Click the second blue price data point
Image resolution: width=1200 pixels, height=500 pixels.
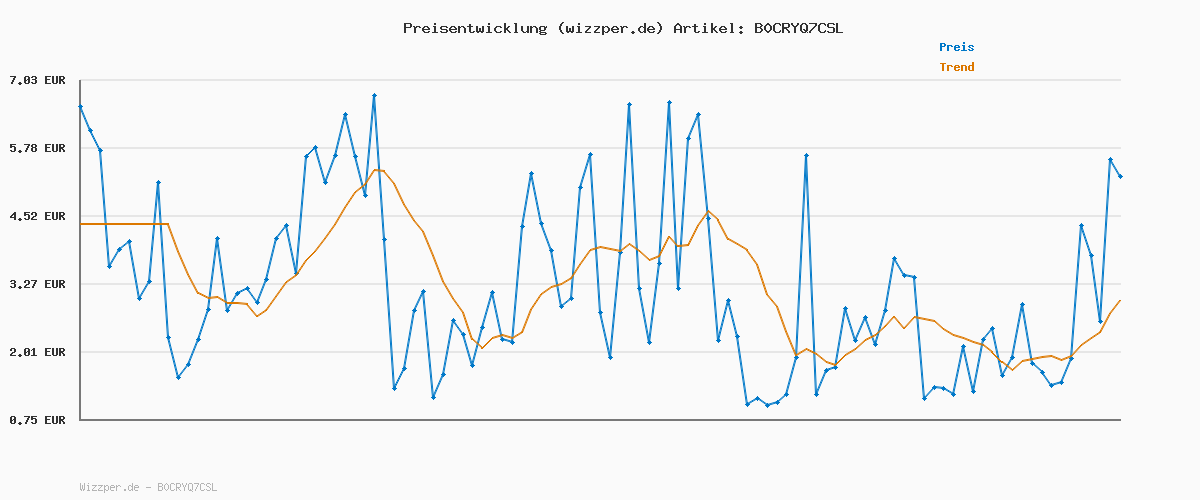pos(91,130)
